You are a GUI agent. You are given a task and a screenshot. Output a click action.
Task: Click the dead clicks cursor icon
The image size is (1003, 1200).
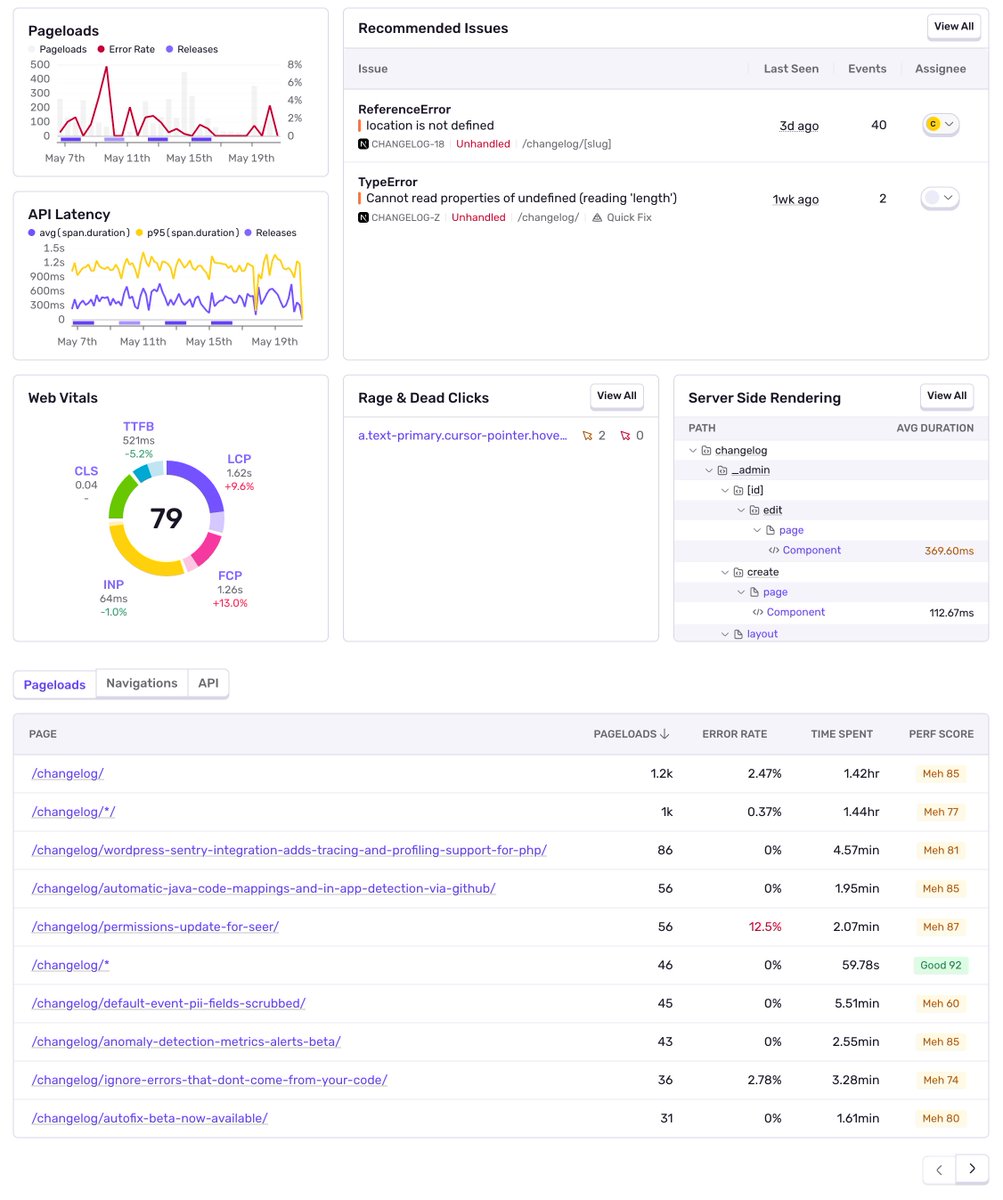626,436
